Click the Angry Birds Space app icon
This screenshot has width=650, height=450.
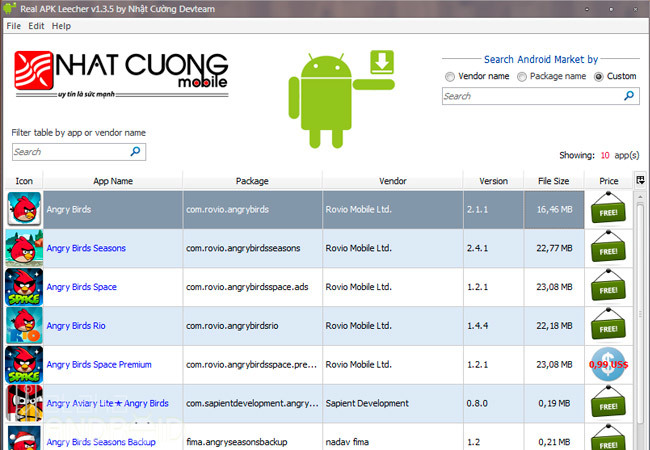click(24, 287)
